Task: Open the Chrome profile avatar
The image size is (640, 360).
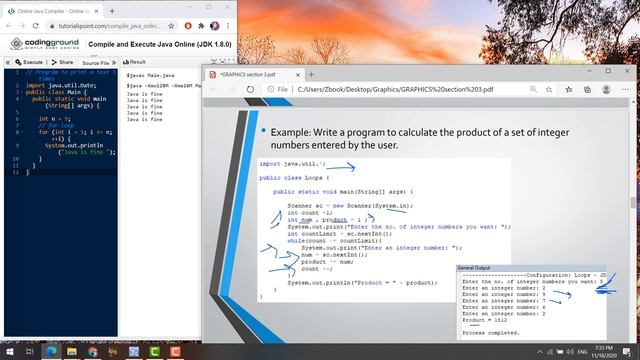Action: pos(215,26)
